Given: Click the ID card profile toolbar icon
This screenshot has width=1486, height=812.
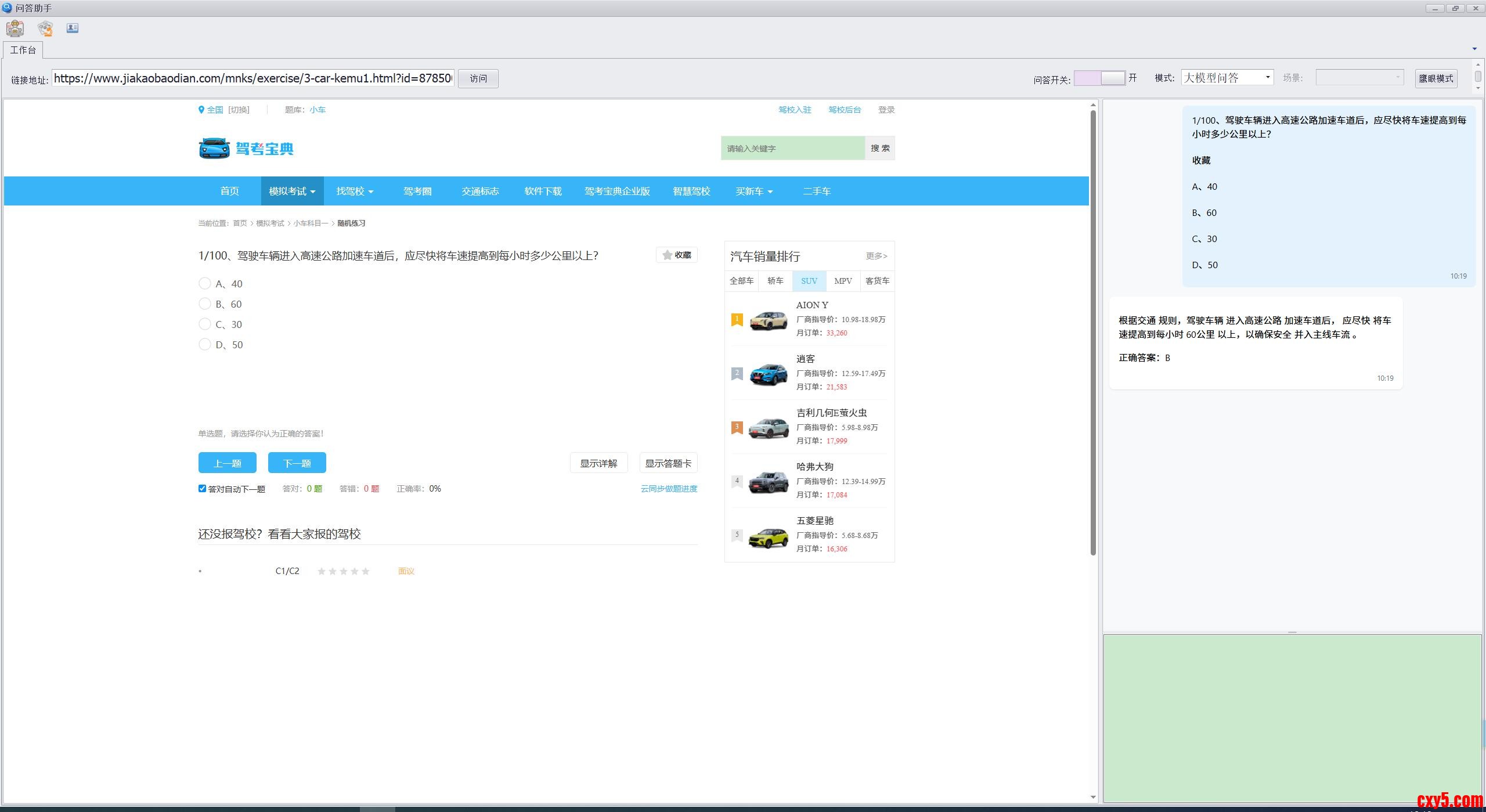Looking at the screenshot, I should [73, 28].
